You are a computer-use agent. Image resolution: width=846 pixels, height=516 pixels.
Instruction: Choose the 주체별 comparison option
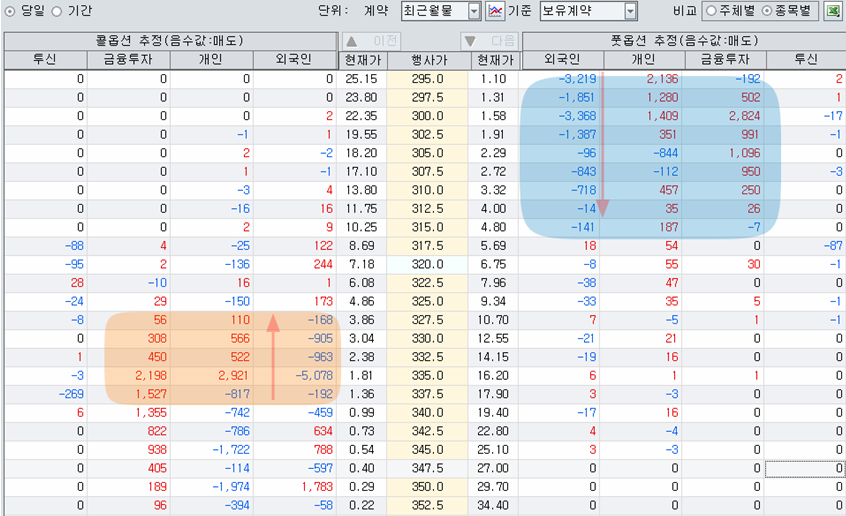[710, 12]
